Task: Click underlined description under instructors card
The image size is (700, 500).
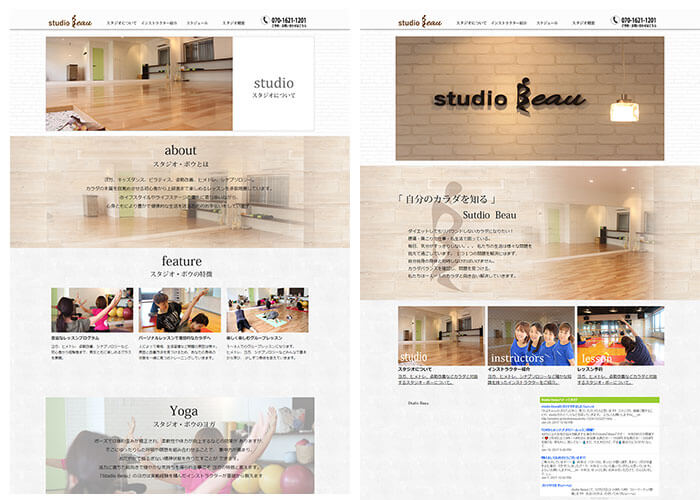Action: point(529,379)
